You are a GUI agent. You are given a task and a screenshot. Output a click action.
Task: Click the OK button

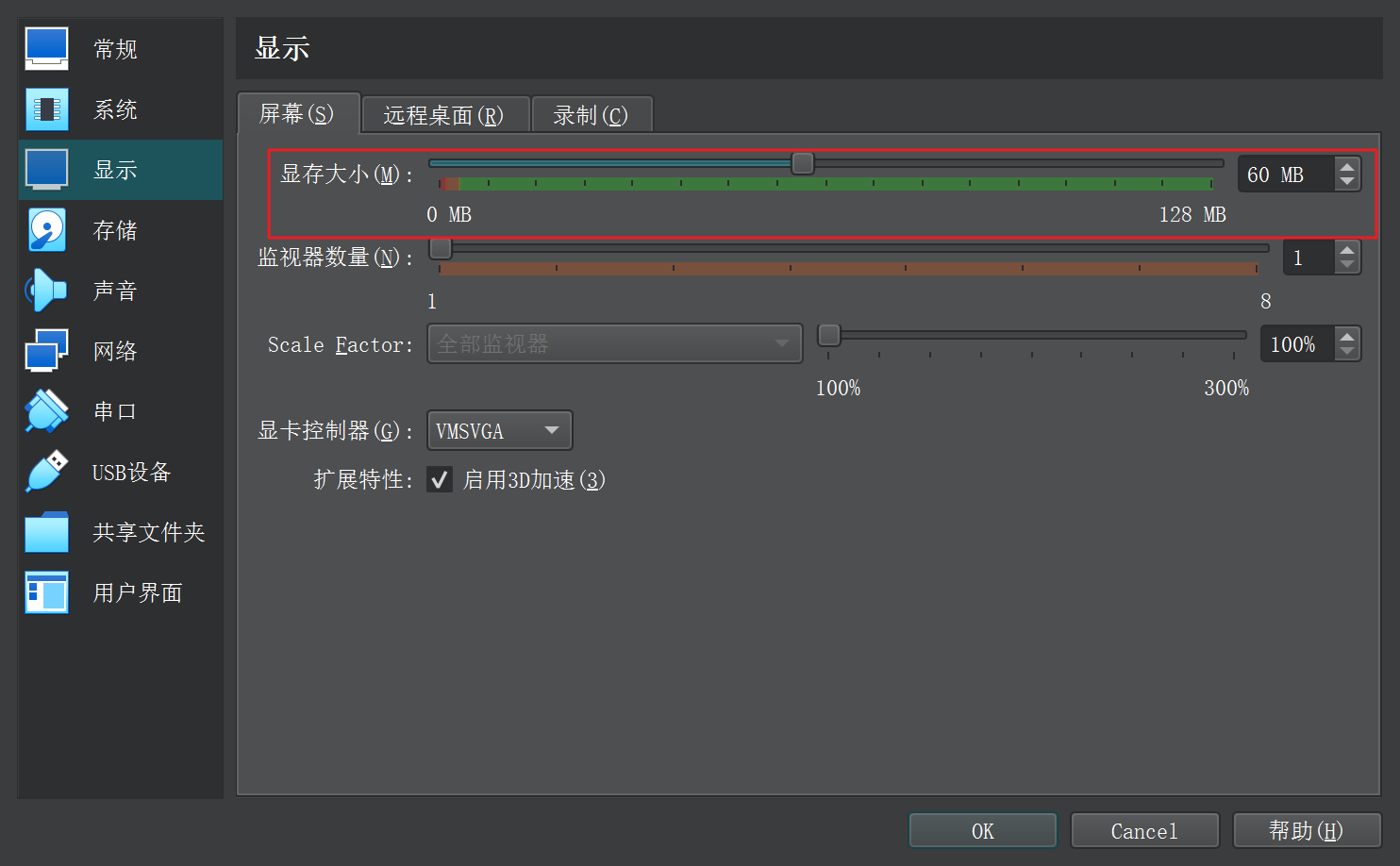coord(982,831)
